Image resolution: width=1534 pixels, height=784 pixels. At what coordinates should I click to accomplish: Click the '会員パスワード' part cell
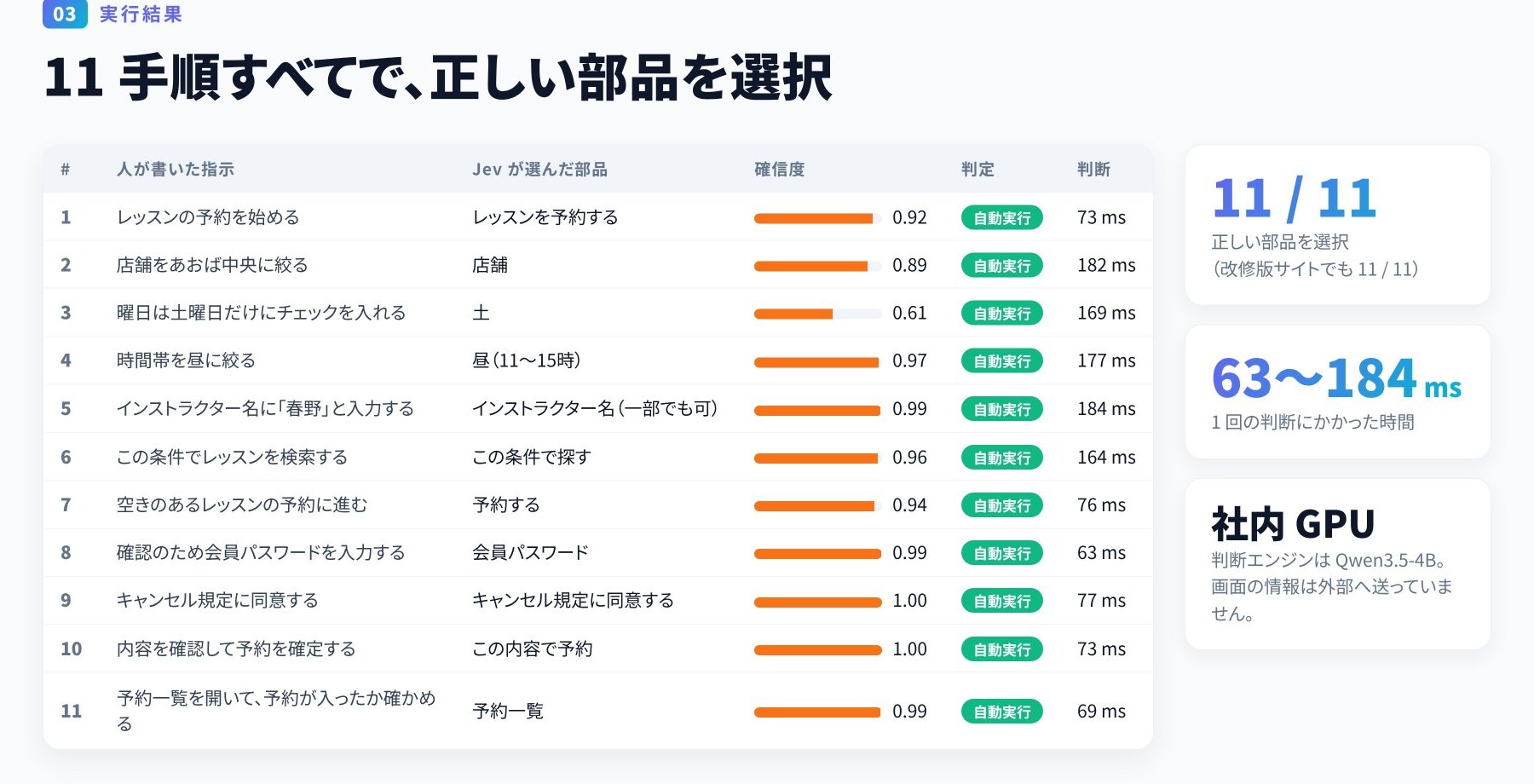[x=530, y=552]
